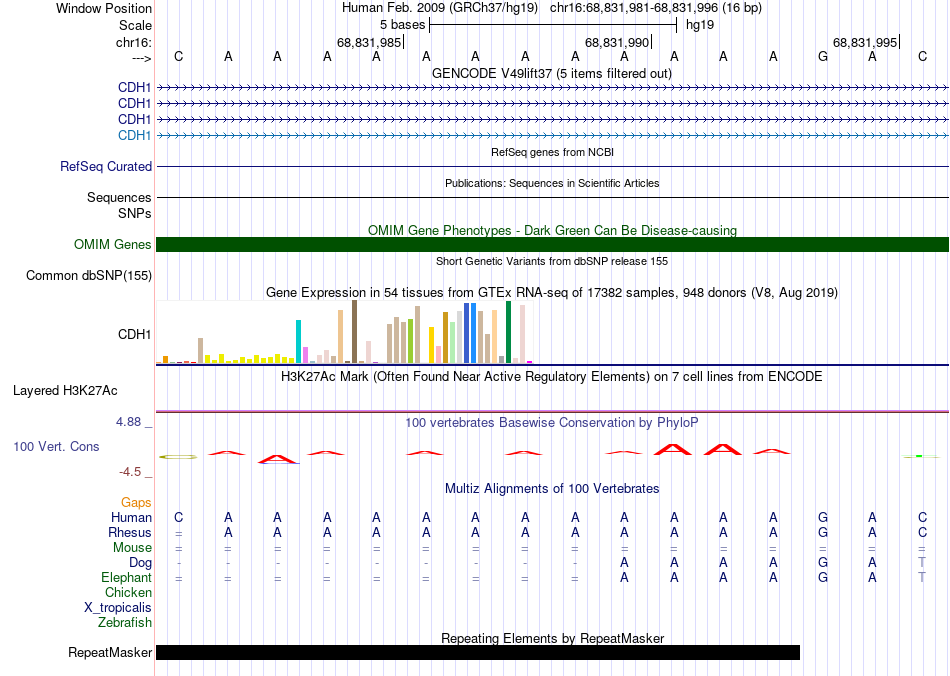The width and height of the screenshot is (950, 676).
Task: Click the tallest brown GTEx expression bar
Action: 354,331
